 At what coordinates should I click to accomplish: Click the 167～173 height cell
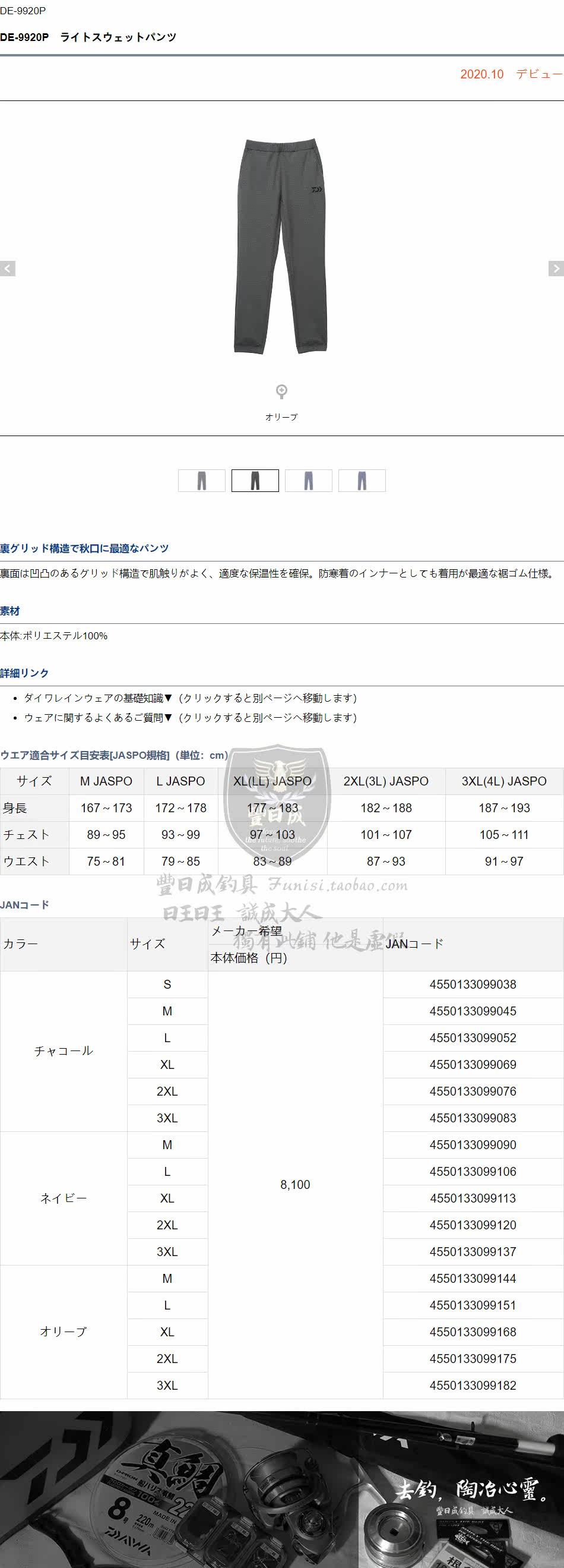[106, 808]
